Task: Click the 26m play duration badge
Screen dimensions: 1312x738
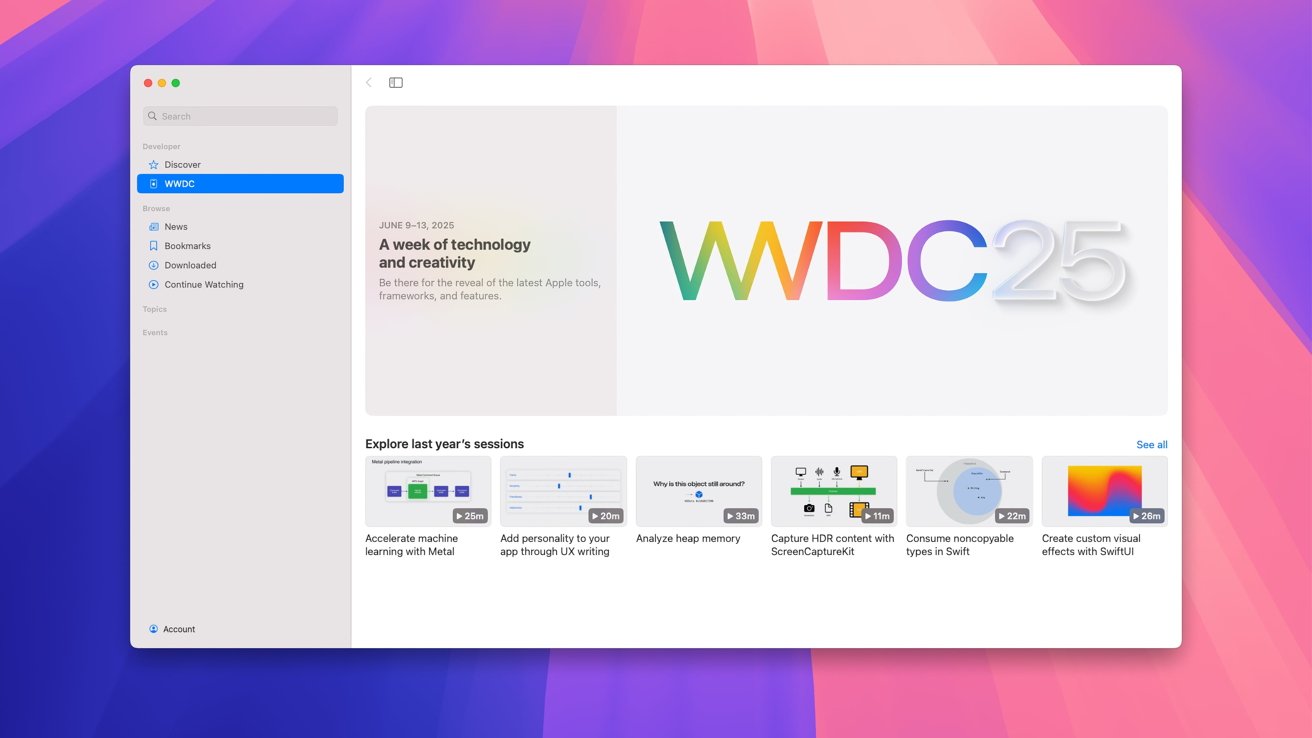Action: click(x=1147, y=516)
